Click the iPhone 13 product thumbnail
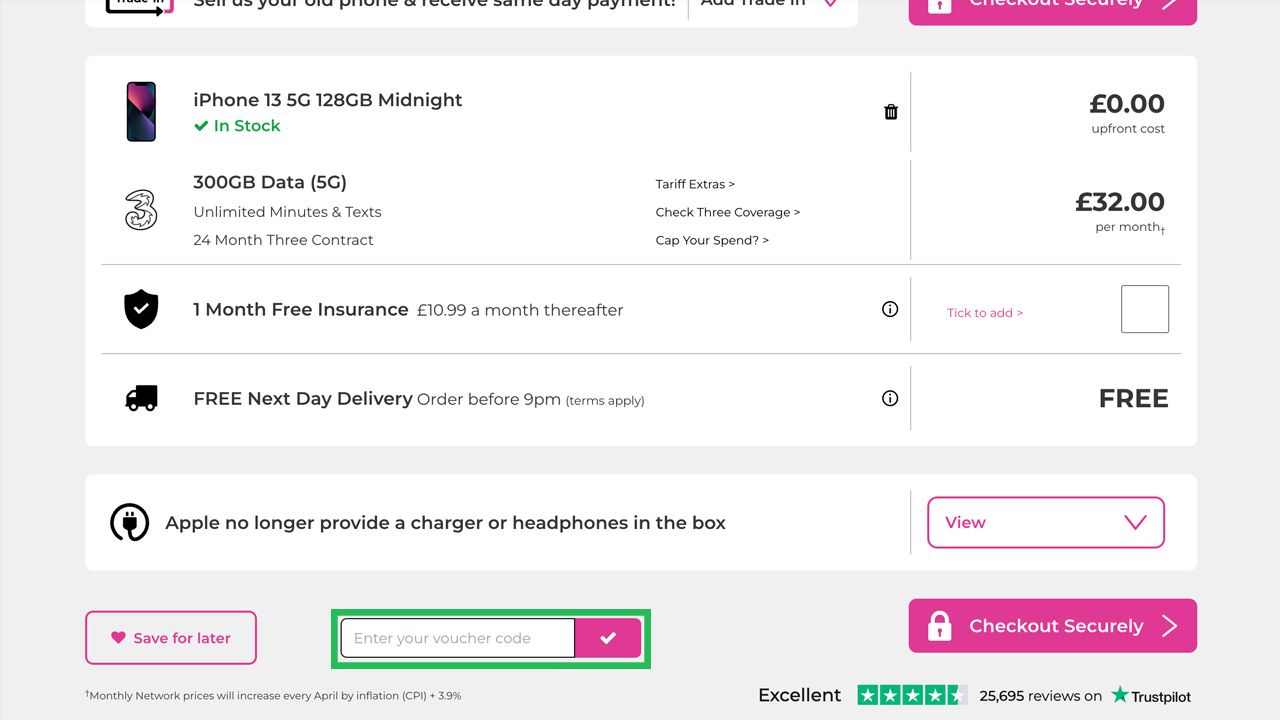1280x720 pixels. 141,112
